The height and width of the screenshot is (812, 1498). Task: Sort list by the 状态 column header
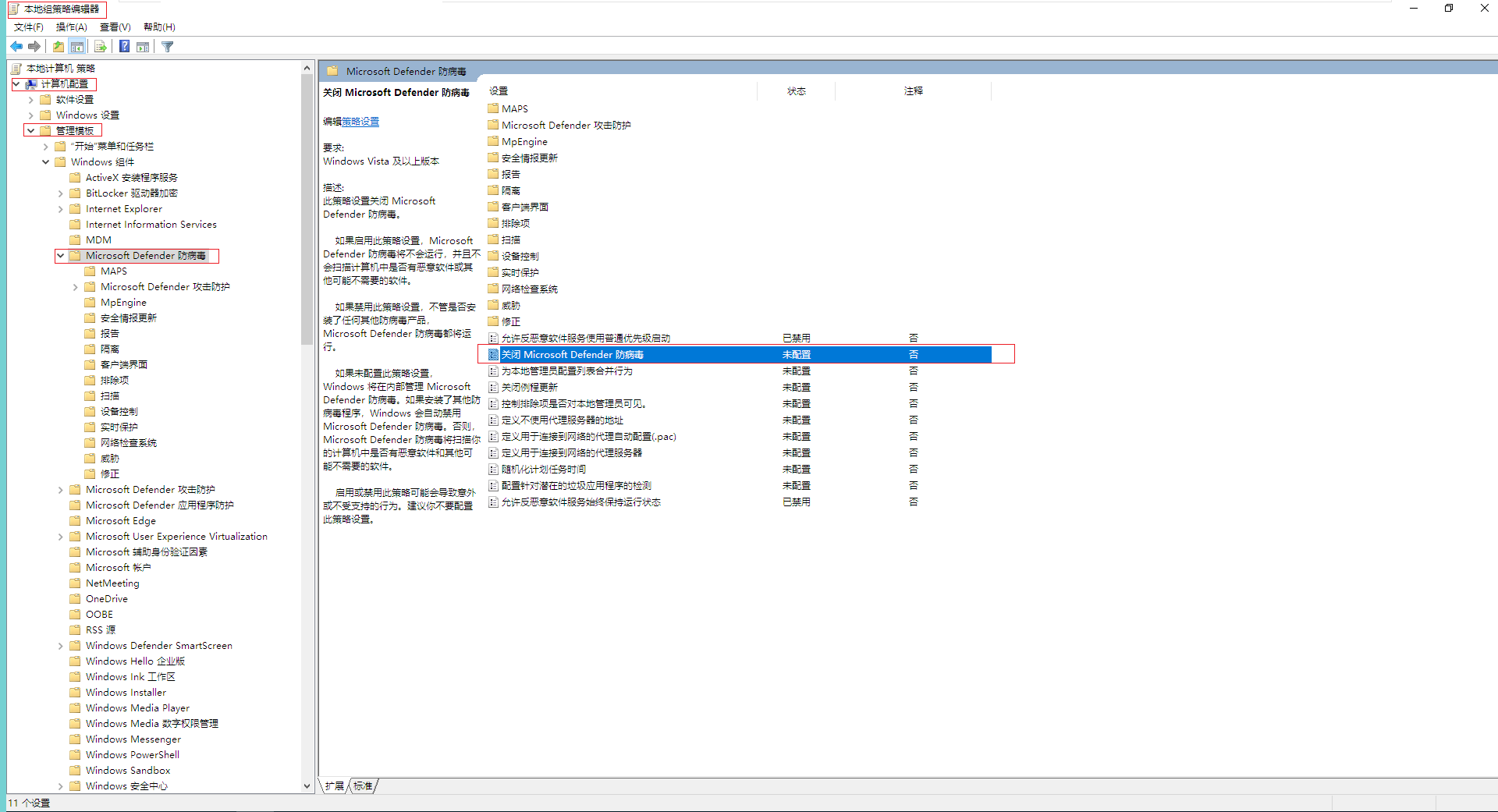coord(796,91)
